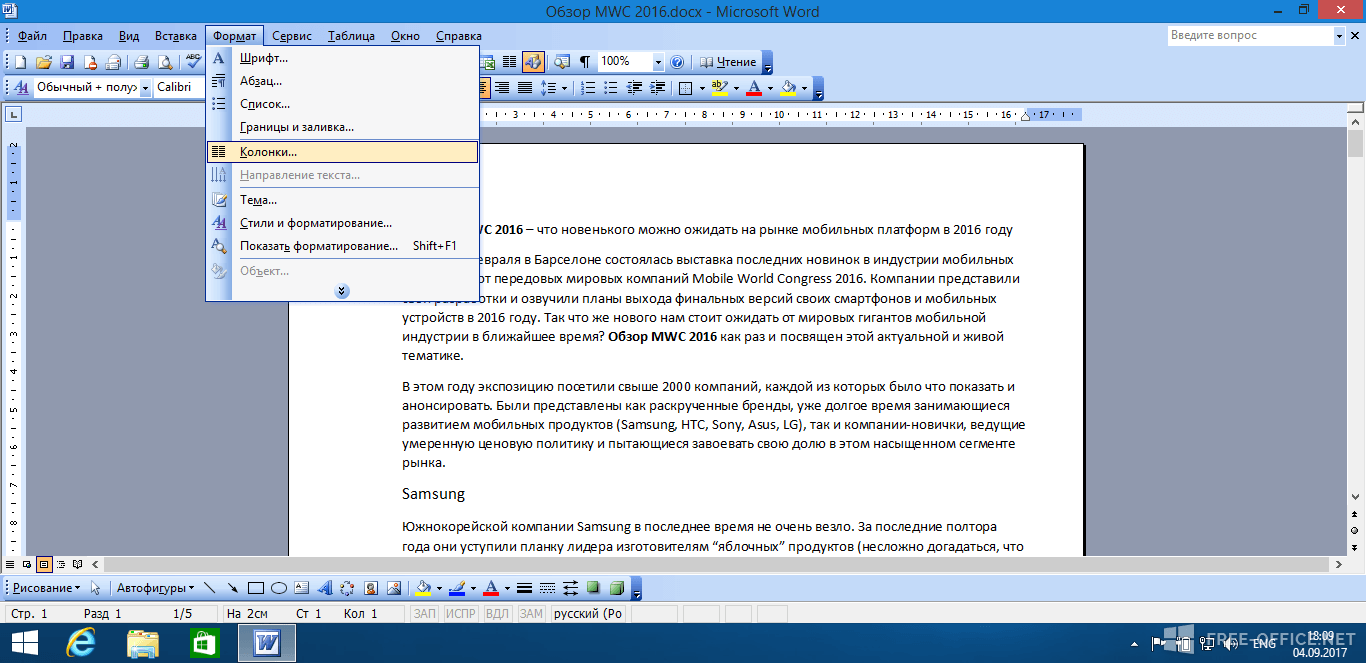The width and height of the screenshot is (1366, 663).
Task: Choose Шрифт... in the Формат menu
Action: coord(342,57)
